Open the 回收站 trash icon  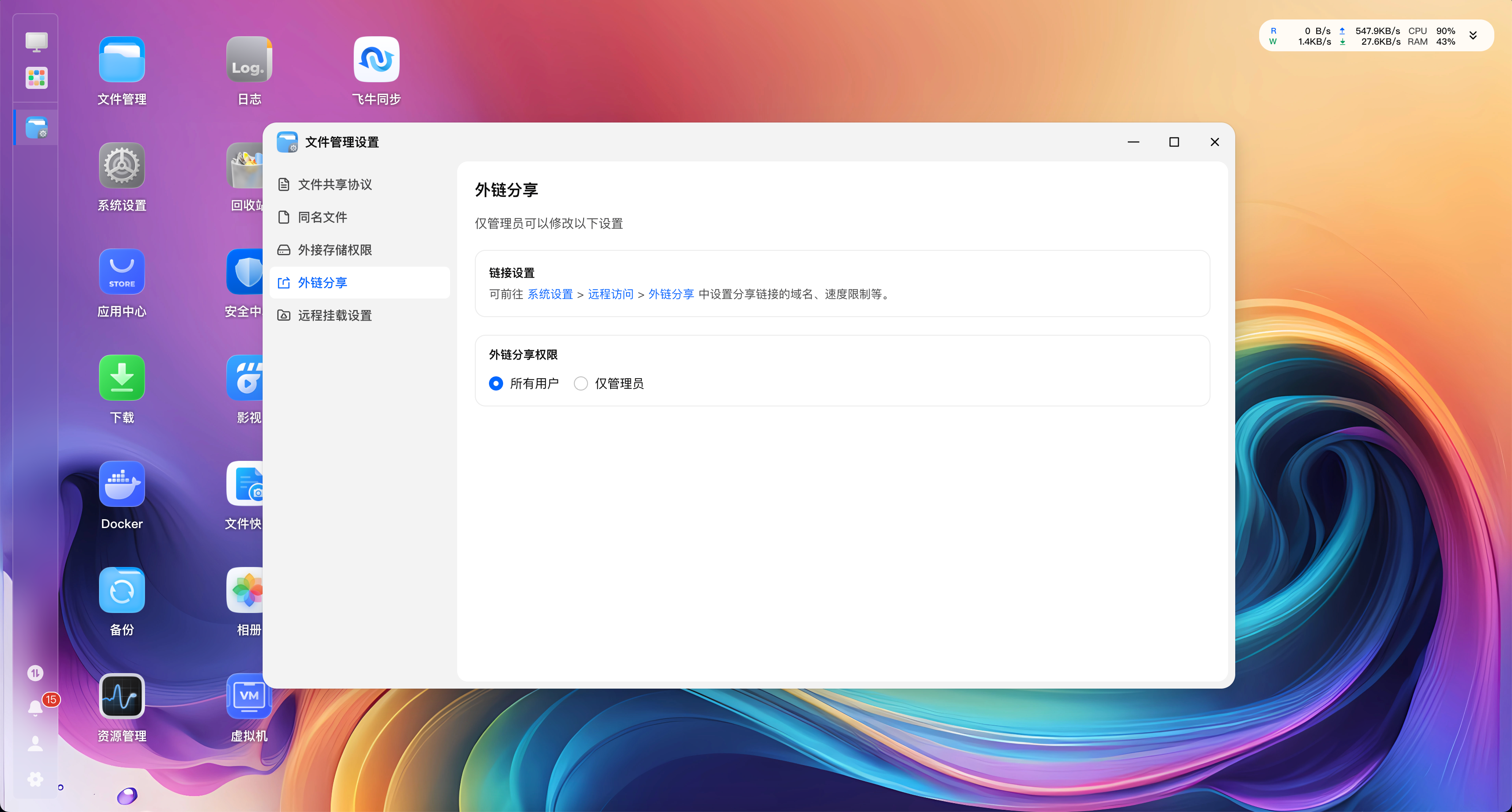point(245,165)
